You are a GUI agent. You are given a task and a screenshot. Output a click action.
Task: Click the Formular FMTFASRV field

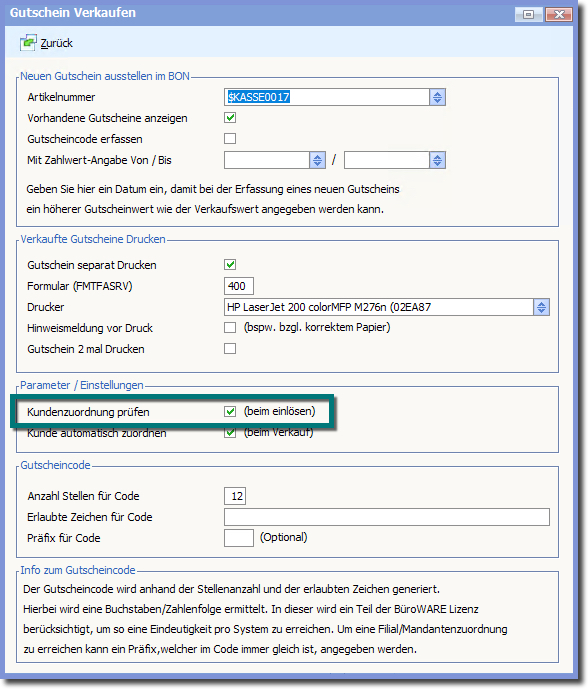click(239, 286)
